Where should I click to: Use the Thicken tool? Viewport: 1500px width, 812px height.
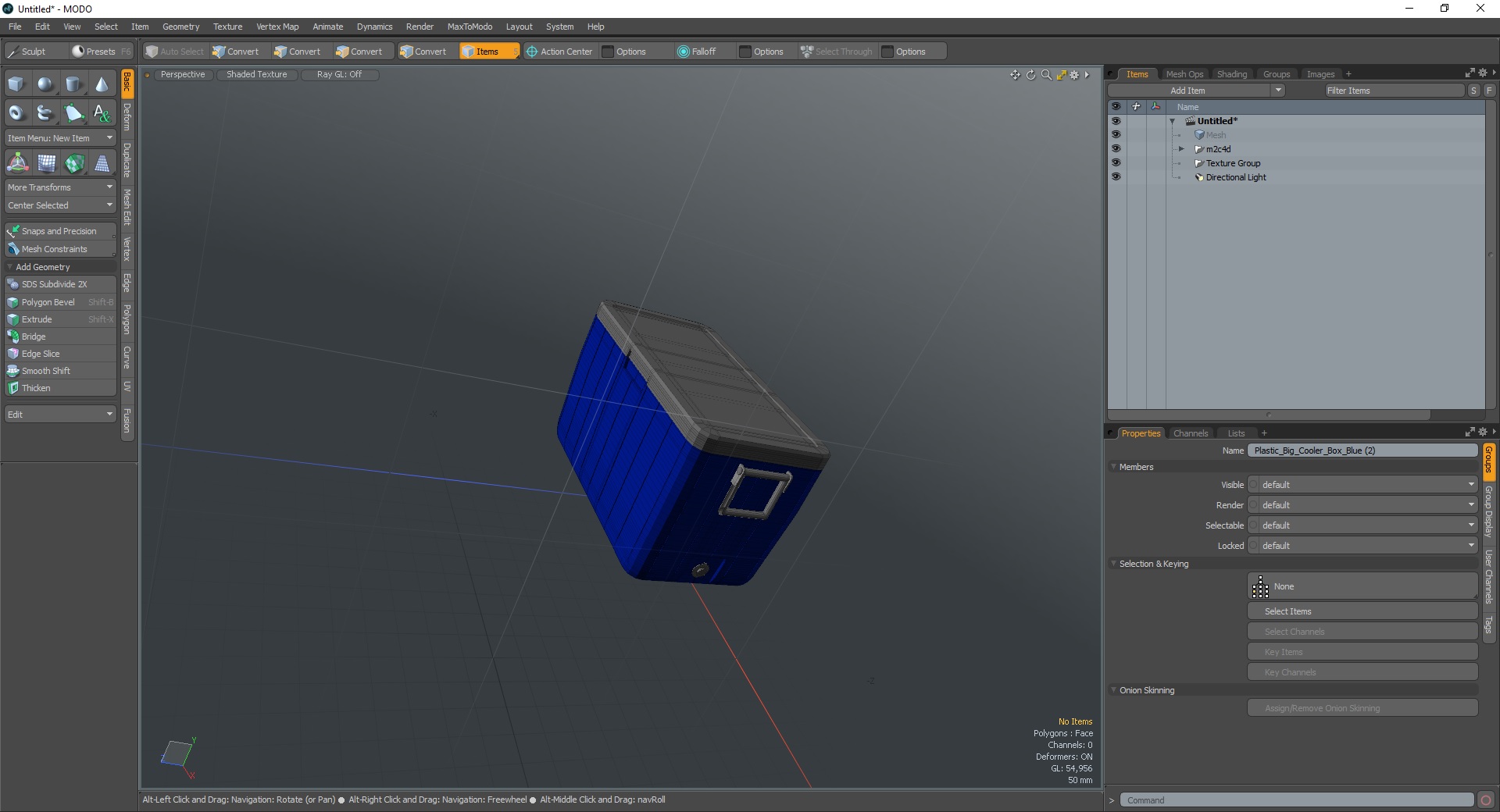click(x=60, y=388)
